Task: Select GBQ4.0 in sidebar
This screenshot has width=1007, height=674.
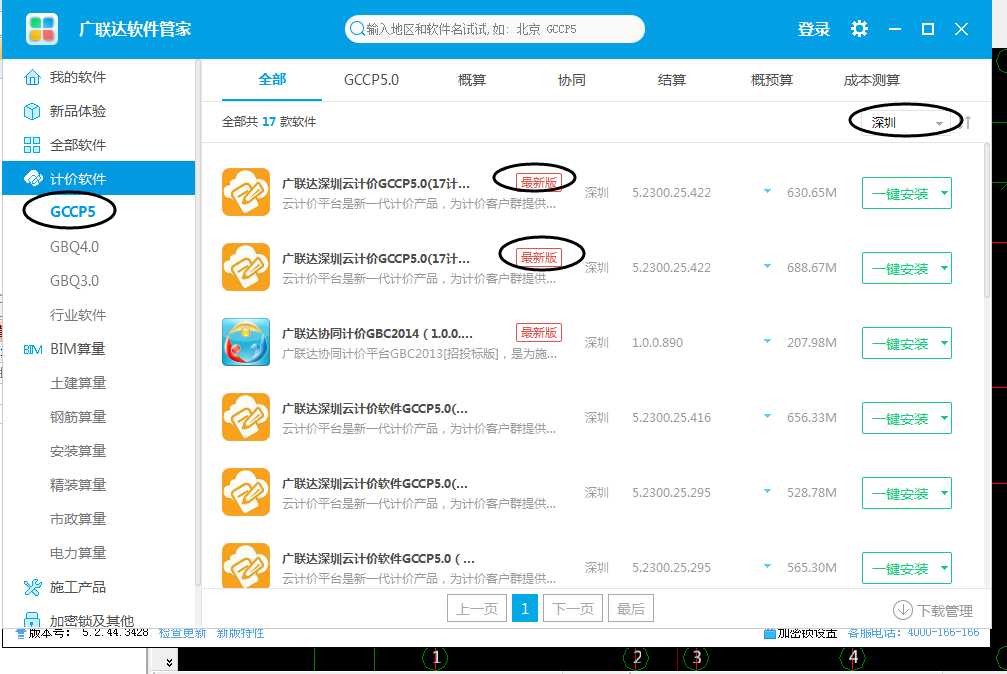Action: point(74,247)
